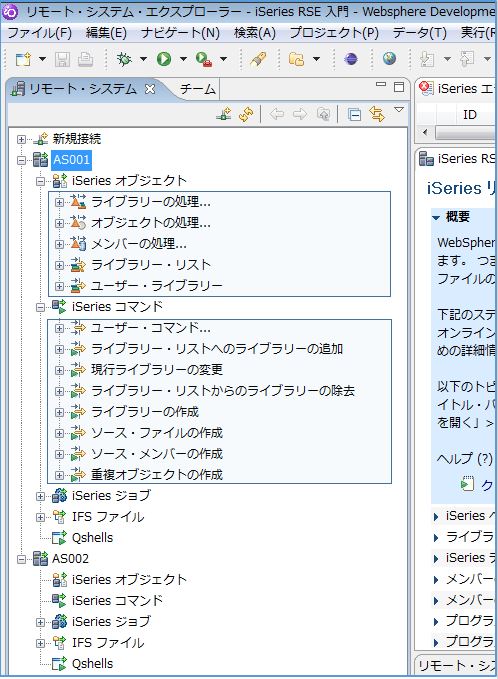Open the ファイル(F) menu

(39, 32)
